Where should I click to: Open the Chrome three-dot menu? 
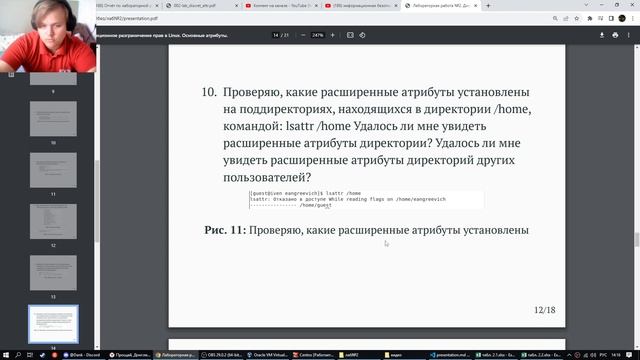(x=633, y=18)
